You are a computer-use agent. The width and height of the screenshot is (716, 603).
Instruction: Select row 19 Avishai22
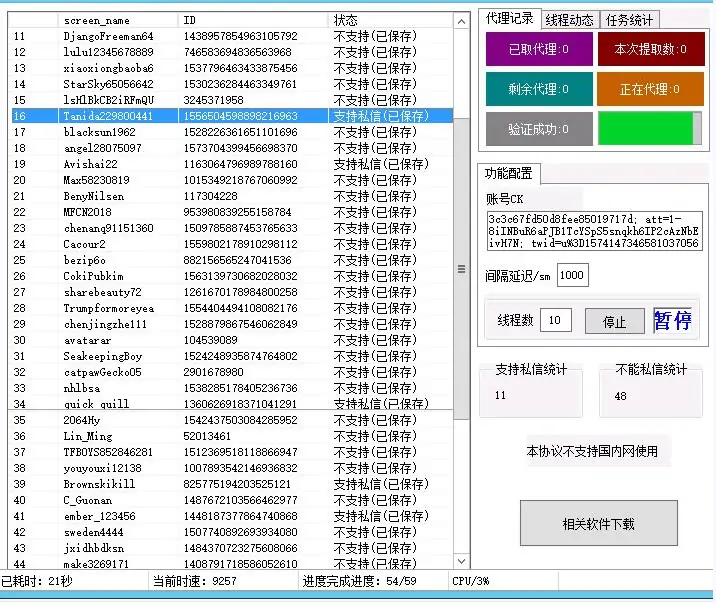pos(90,164)
